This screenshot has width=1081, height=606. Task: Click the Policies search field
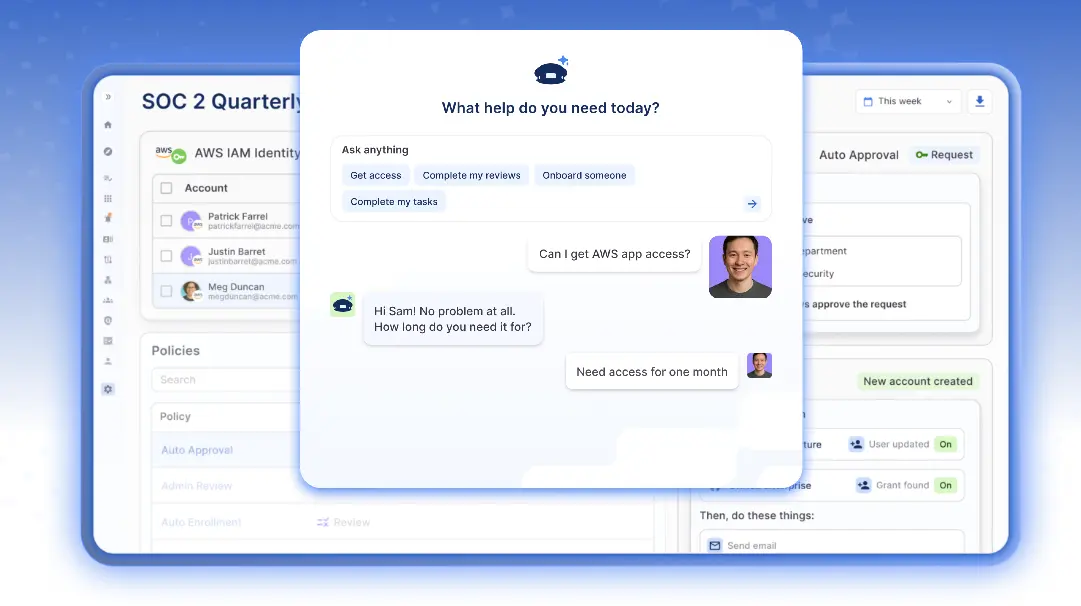225,380
